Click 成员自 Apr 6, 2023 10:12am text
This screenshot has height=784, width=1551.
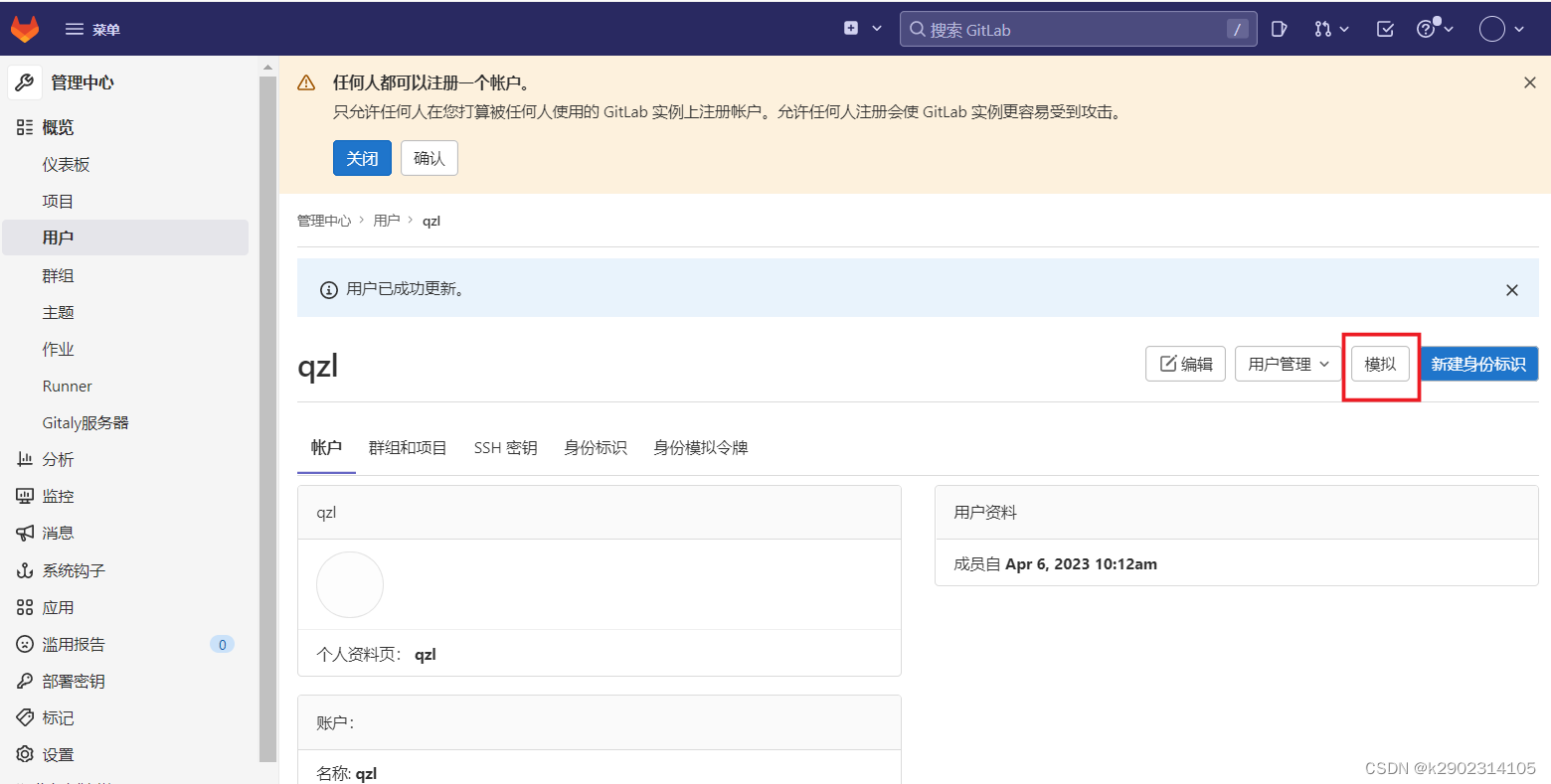point(1056,563)
